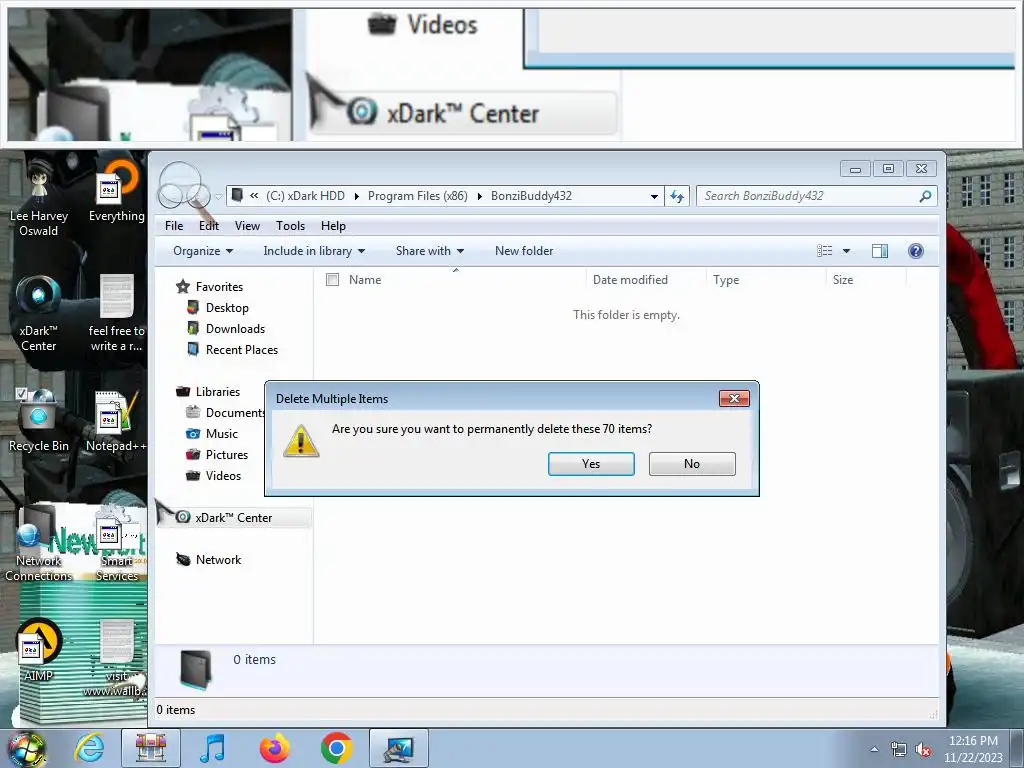Image resolution: width=1024 pixels, height=768 pixels.
Task: Open the Start menu orb
Action: (x=26, y=749)
